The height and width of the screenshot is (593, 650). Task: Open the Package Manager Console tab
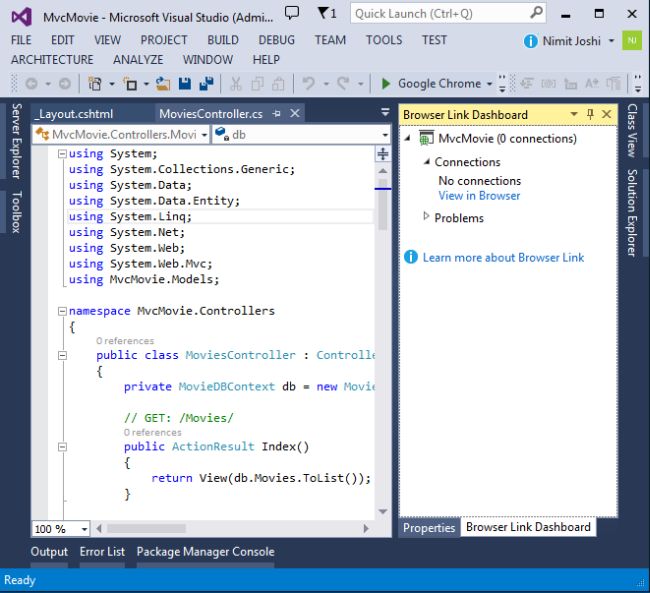click(x=205, y=552)
